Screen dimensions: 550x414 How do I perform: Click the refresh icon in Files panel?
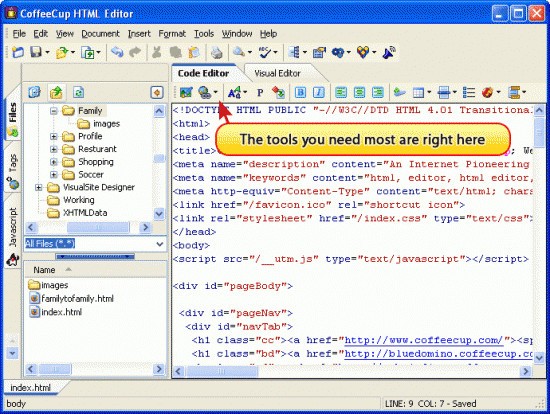point(78,93)
